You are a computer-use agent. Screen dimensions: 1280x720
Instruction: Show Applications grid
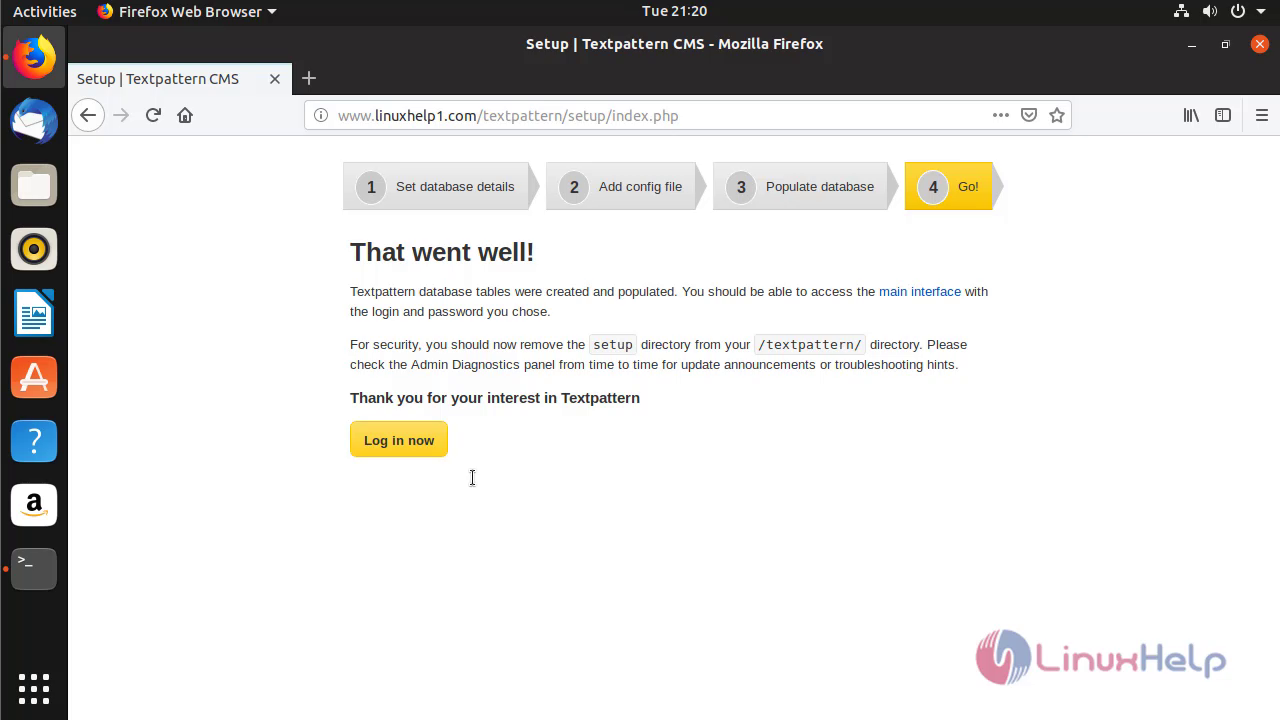pyautogui.click(x=34, y=689)
